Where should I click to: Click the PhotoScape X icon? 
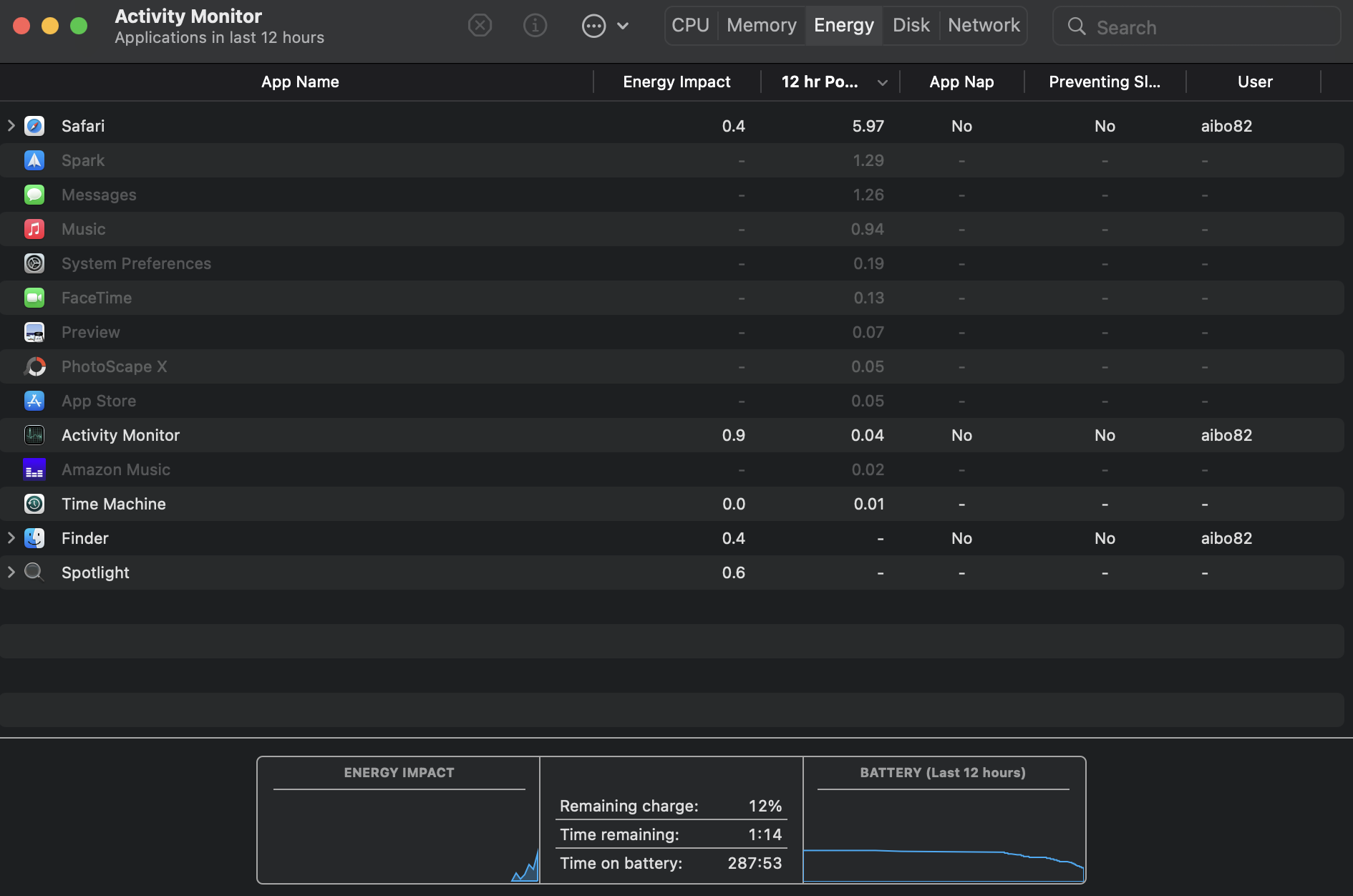[x=34, y=366]
